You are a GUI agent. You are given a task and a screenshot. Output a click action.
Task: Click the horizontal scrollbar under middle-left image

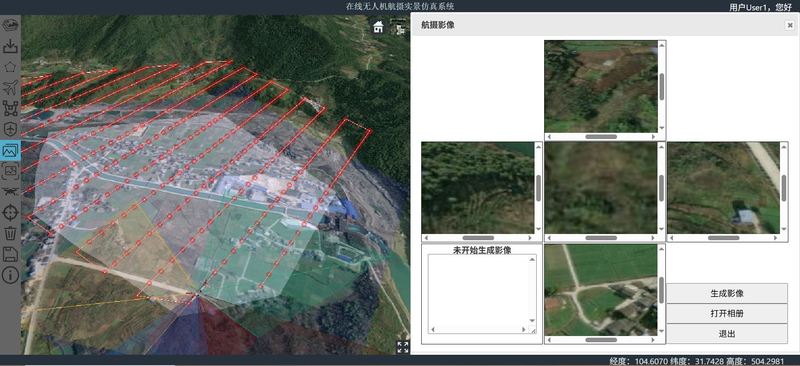point(478,238)
